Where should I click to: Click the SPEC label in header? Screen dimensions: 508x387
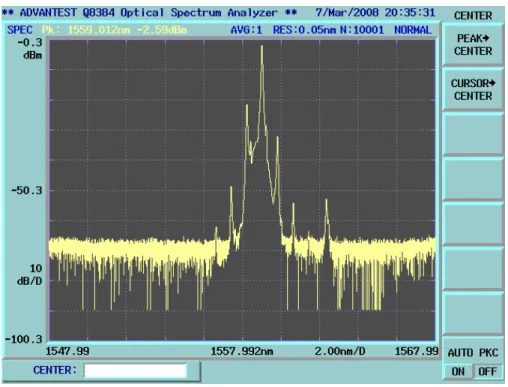click(20, 30)
